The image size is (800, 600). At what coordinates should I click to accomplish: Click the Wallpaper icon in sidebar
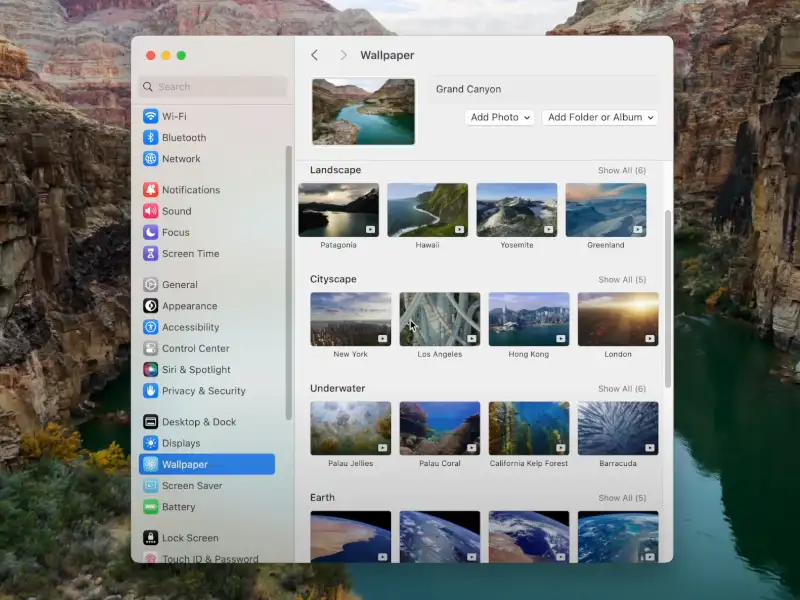pos(150,464)
